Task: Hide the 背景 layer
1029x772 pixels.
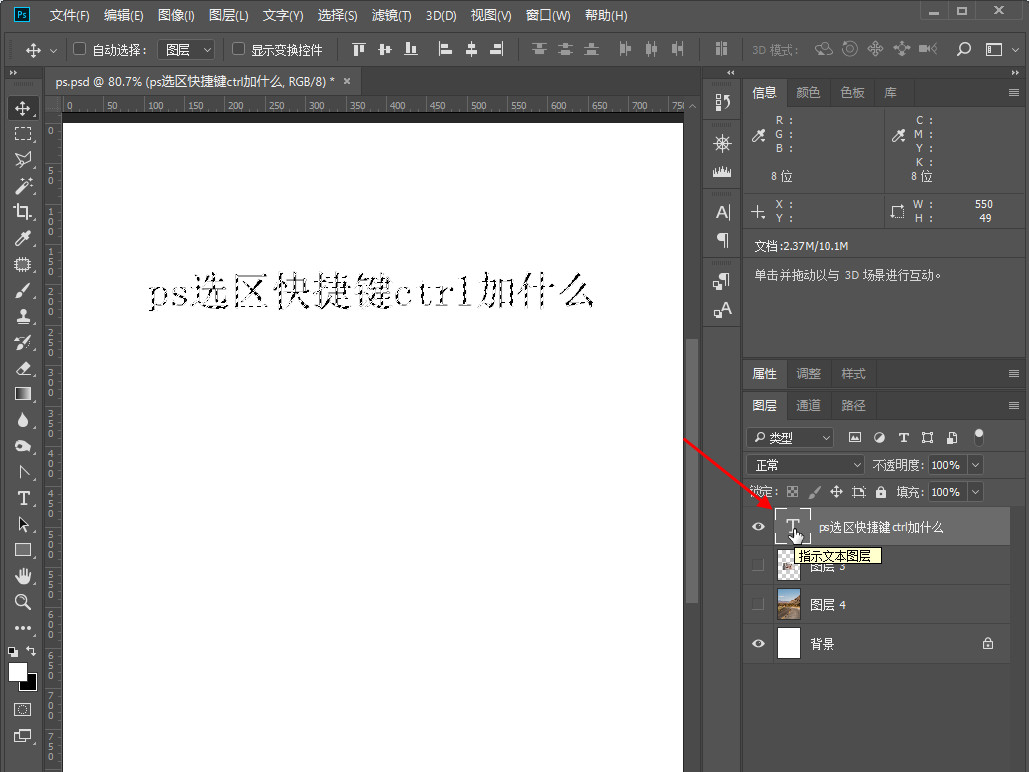Action: (x=758, y=644)
